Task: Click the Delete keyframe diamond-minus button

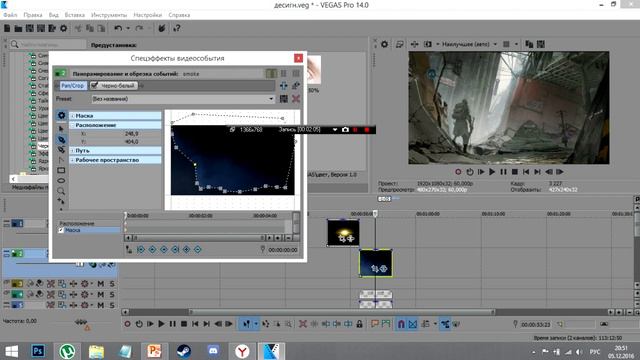Action: (198, 249)
